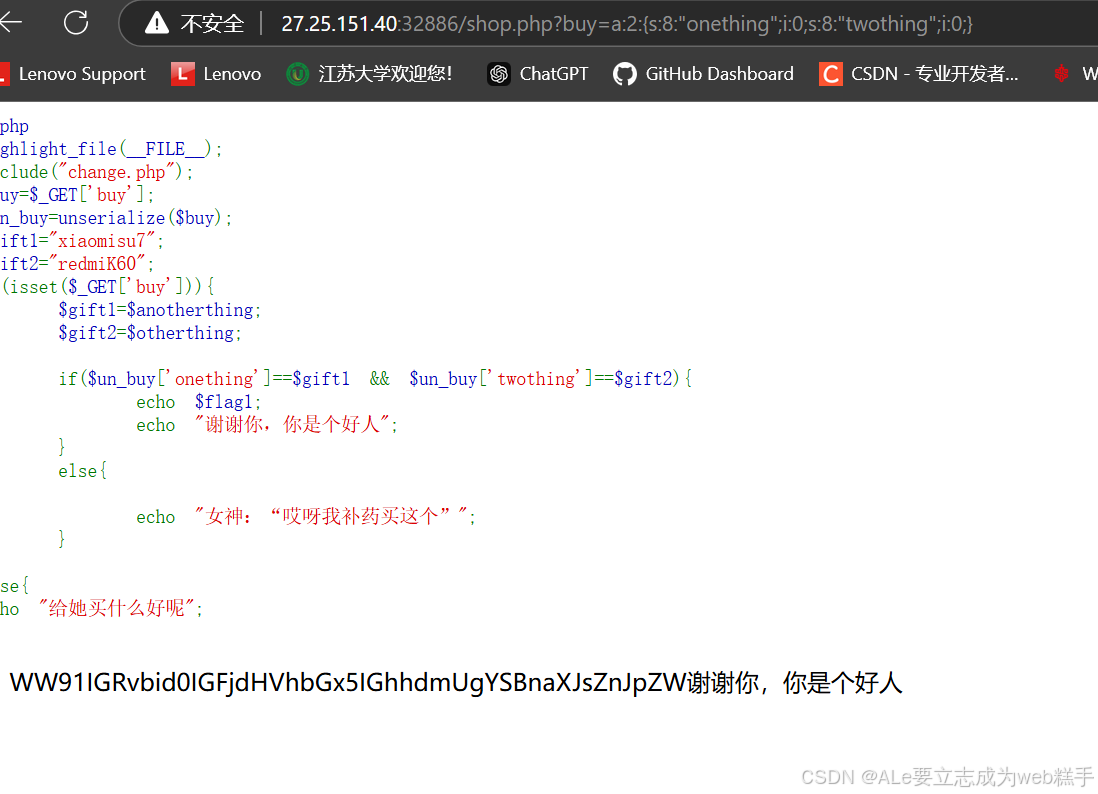This screenshot has width=1098, height=794.
Task: Click the highlight_file(__FILE__) code line
Action: coord(111,148)
